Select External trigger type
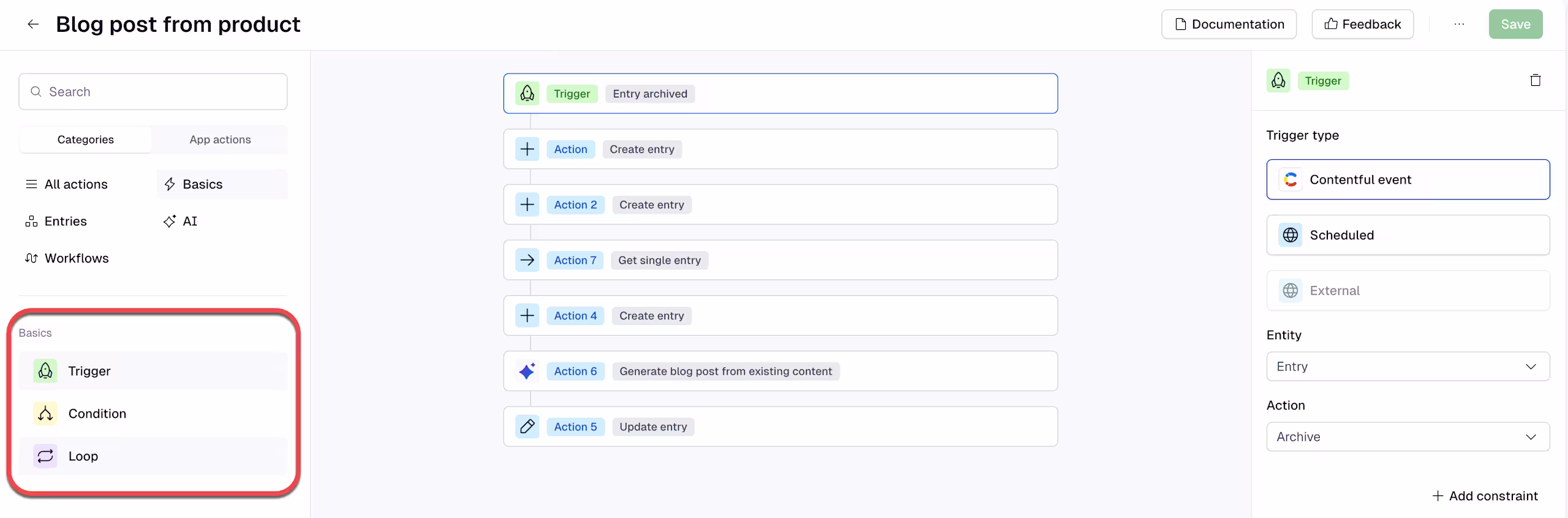The width and height of the screenshot is (1568, 518). click(1408, 291)
